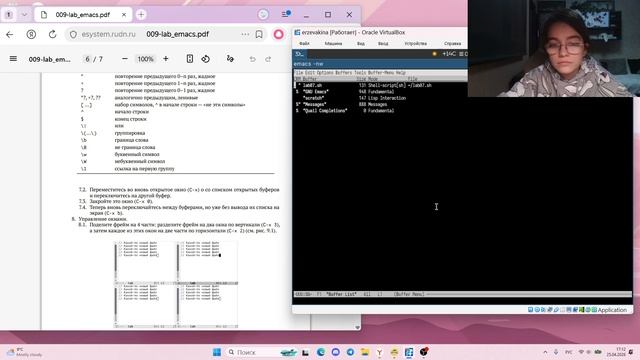
Task: Open the Ввод menu in VirtualBox
Action: pos(383,43)
